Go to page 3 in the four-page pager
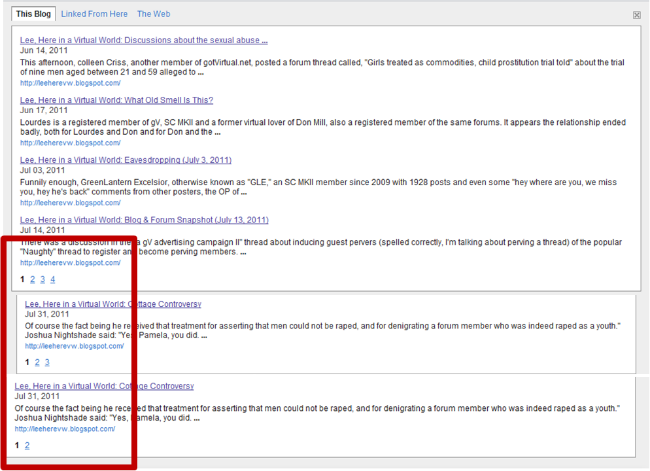The image size is (650, 471). 42,279
